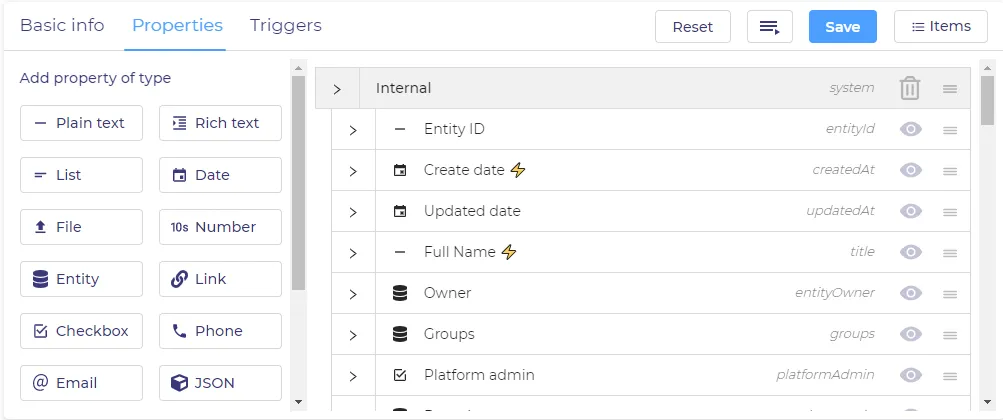Screen dimensions: 1003x420
Task: Click the drag handle on Updated date row
Action: click(x=950, y=212)
